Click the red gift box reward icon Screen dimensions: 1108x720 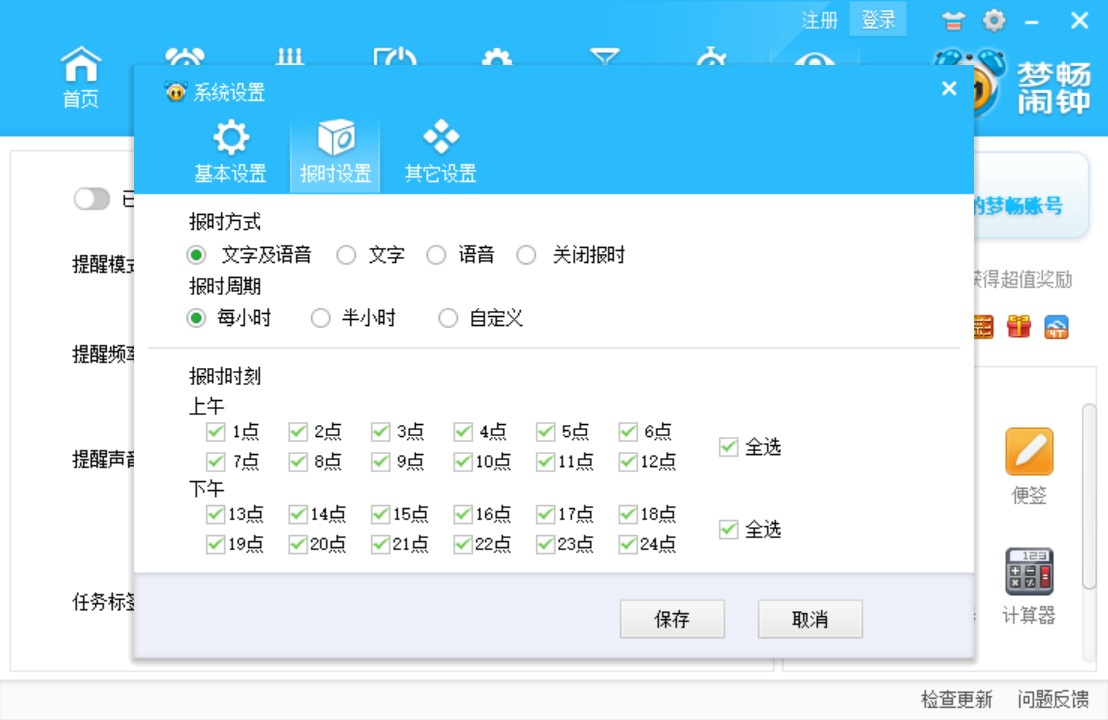pos(1018,327)
